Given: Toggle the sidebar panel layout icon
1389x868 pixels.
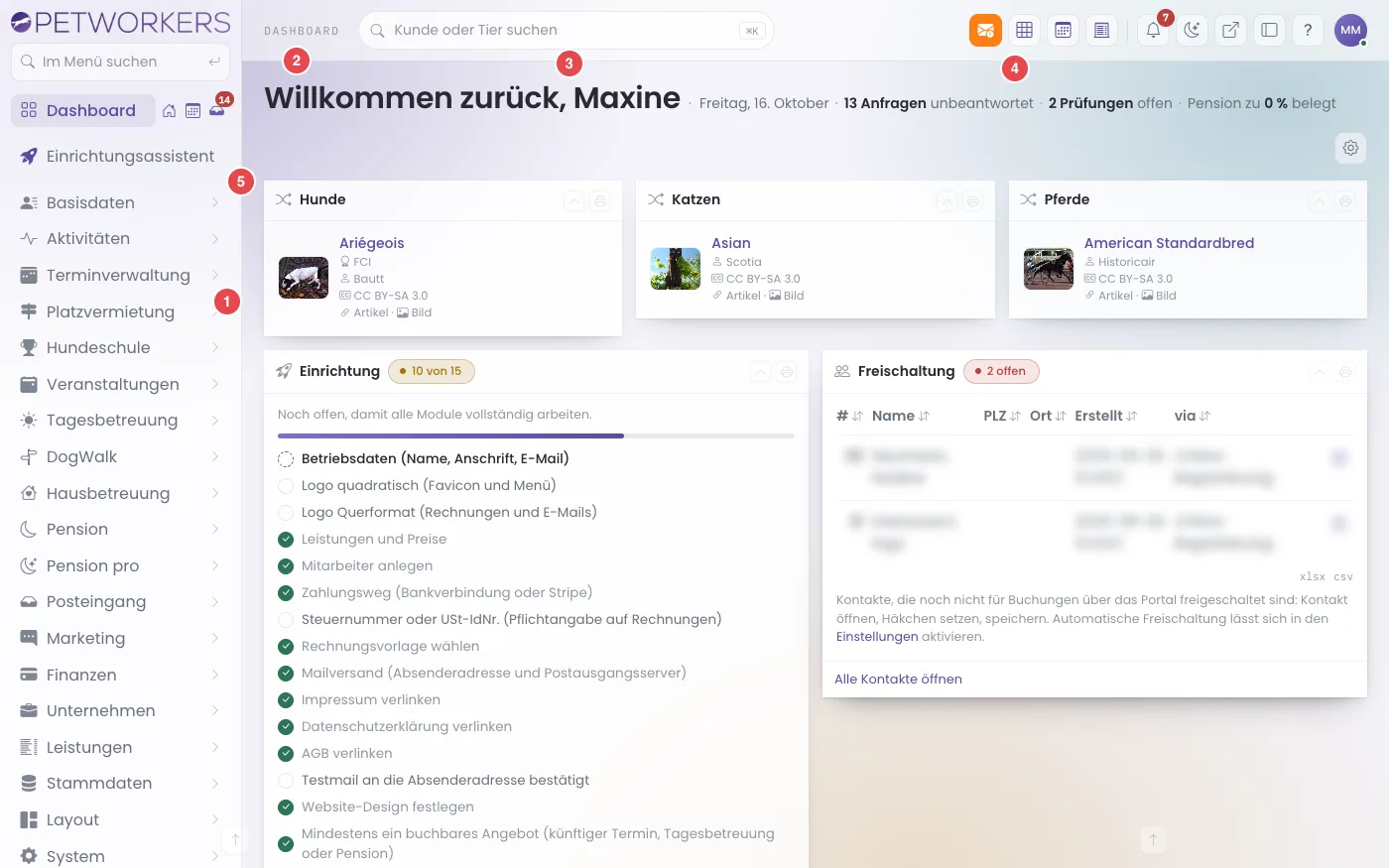Looking at the screenshot, I should 1269,30.
